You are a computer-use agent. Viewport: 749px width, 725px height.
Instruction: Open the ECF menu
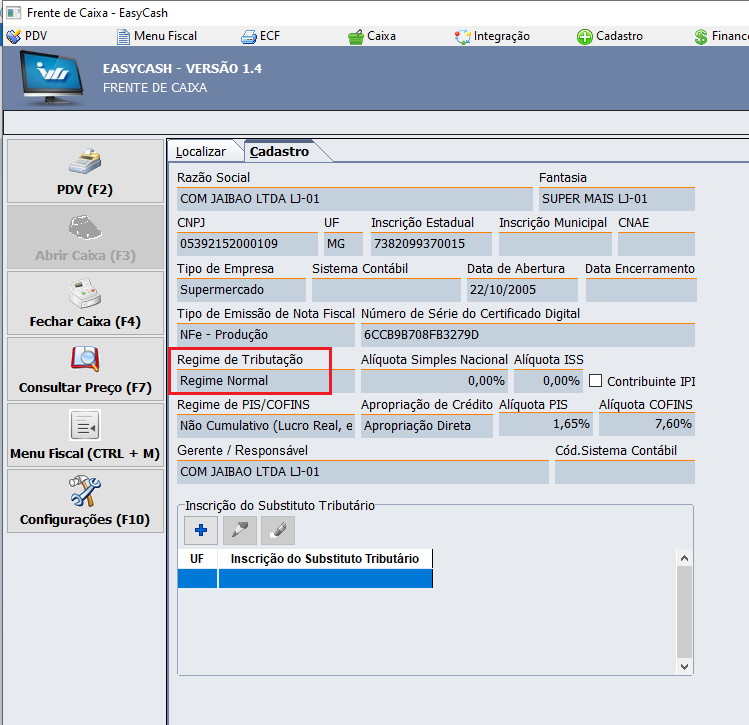coord(260,36)
